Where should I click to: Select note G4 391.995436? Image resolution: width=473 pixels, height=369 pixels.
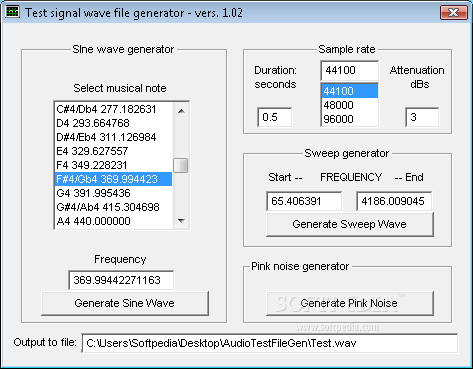click(113, 193)
